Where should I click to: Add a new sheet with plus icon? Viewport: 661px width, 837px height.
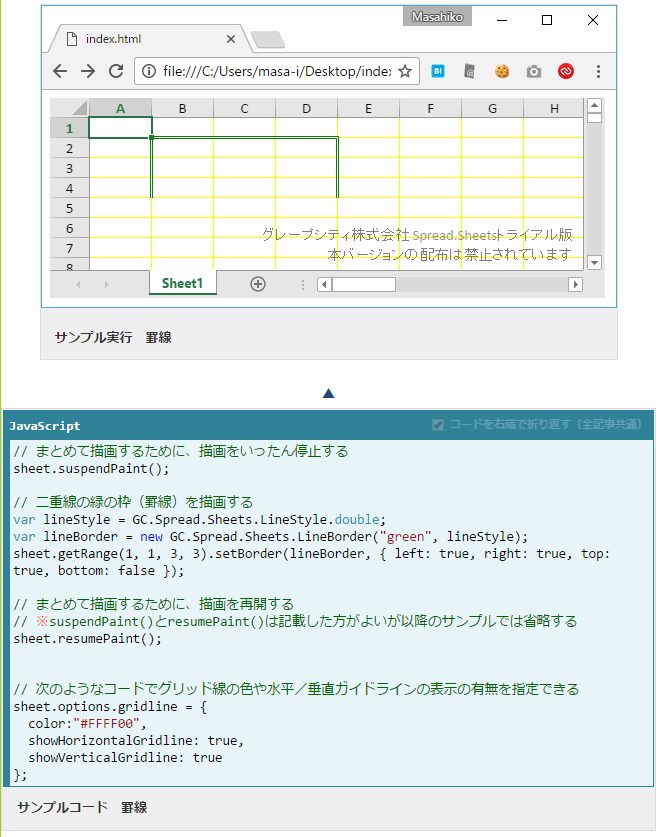point(258,284)
